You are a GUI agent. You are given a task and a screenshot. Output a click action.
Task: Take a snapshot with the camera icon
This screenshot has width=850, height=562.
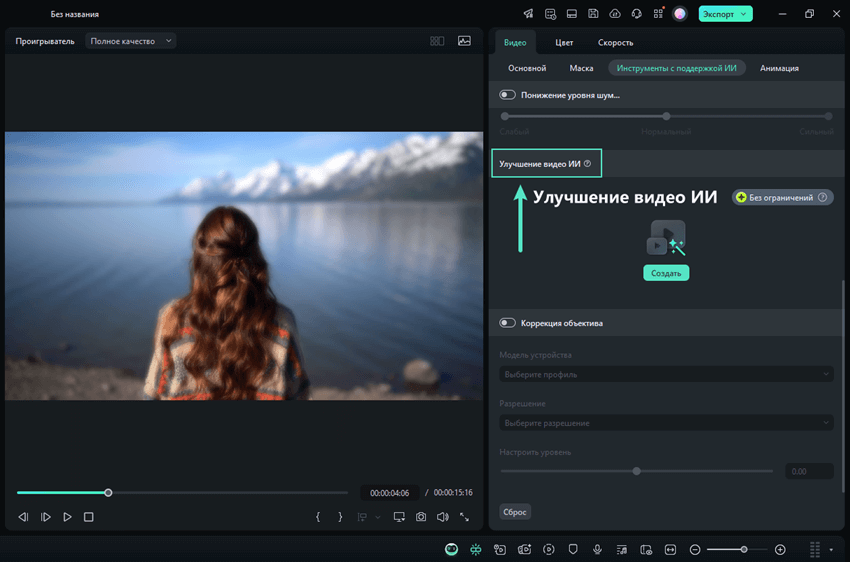coord(421,517)
